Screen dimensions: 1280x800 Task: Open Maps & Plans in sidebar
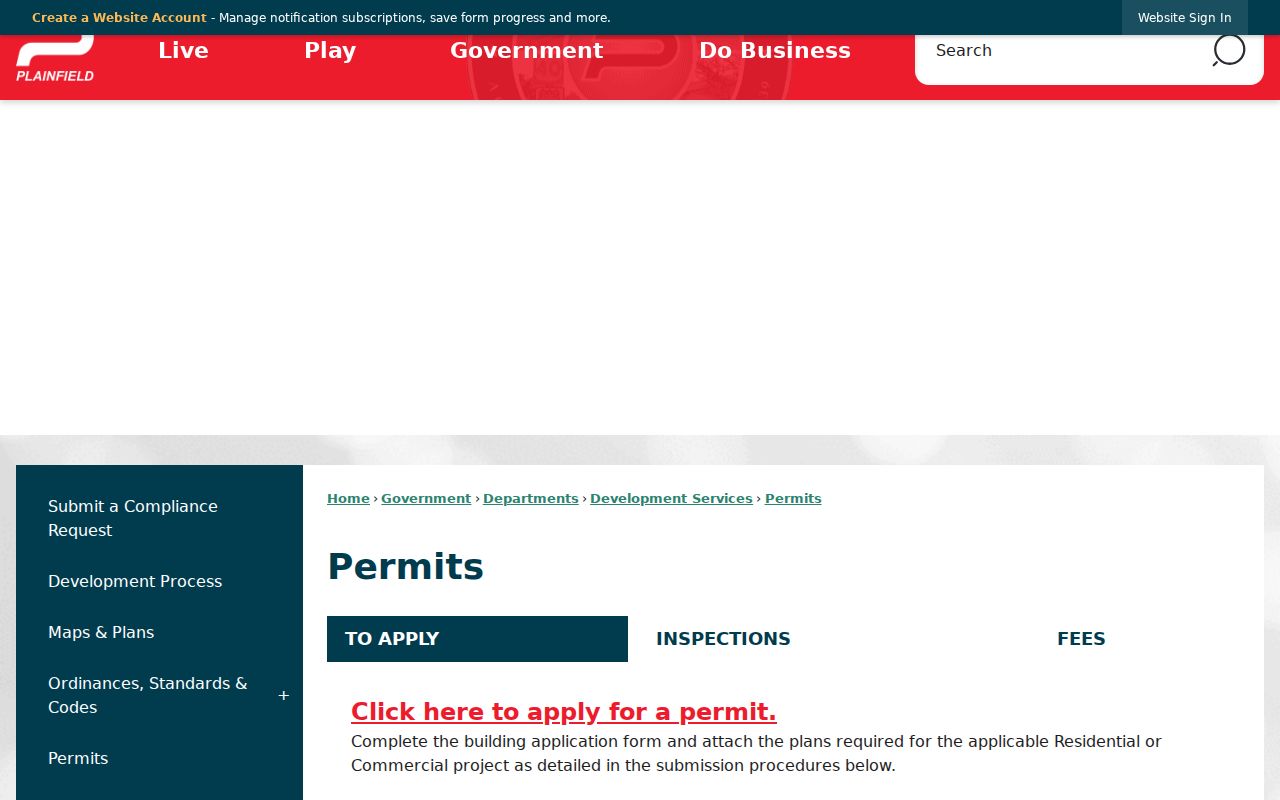point(159,632)
